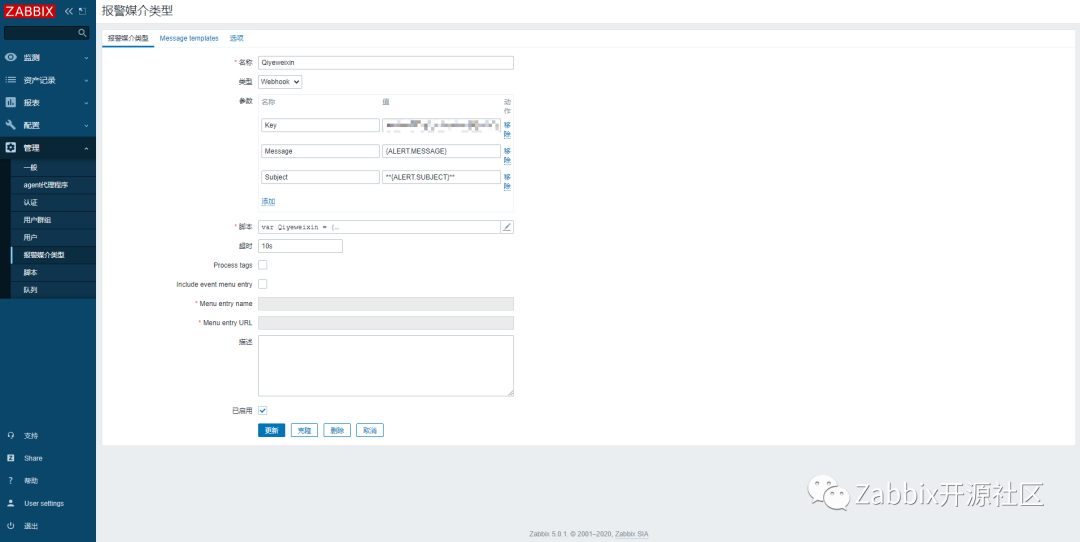
Task: Click the sidebar search field
Action: (x=40, y=32)
